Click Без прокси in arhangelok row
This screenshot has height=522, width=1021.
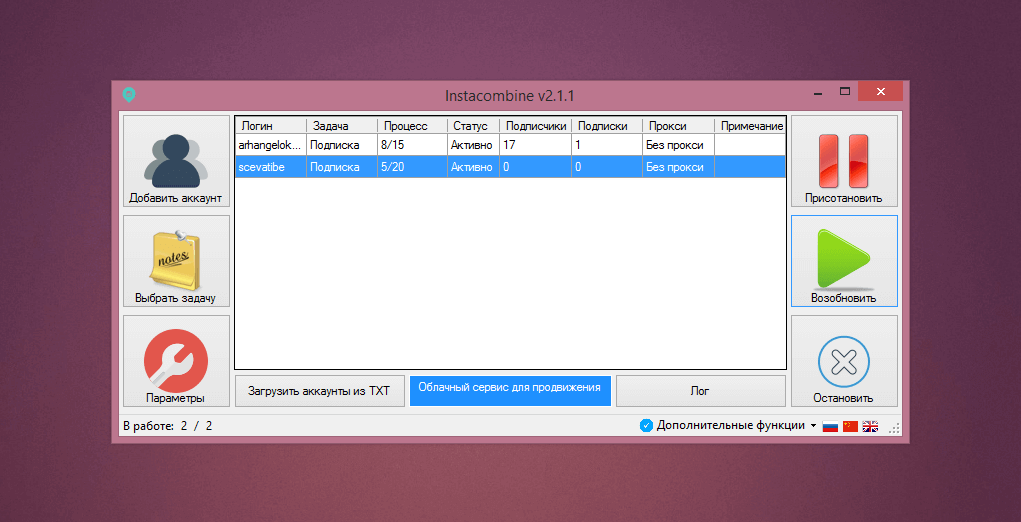point(675,145)
